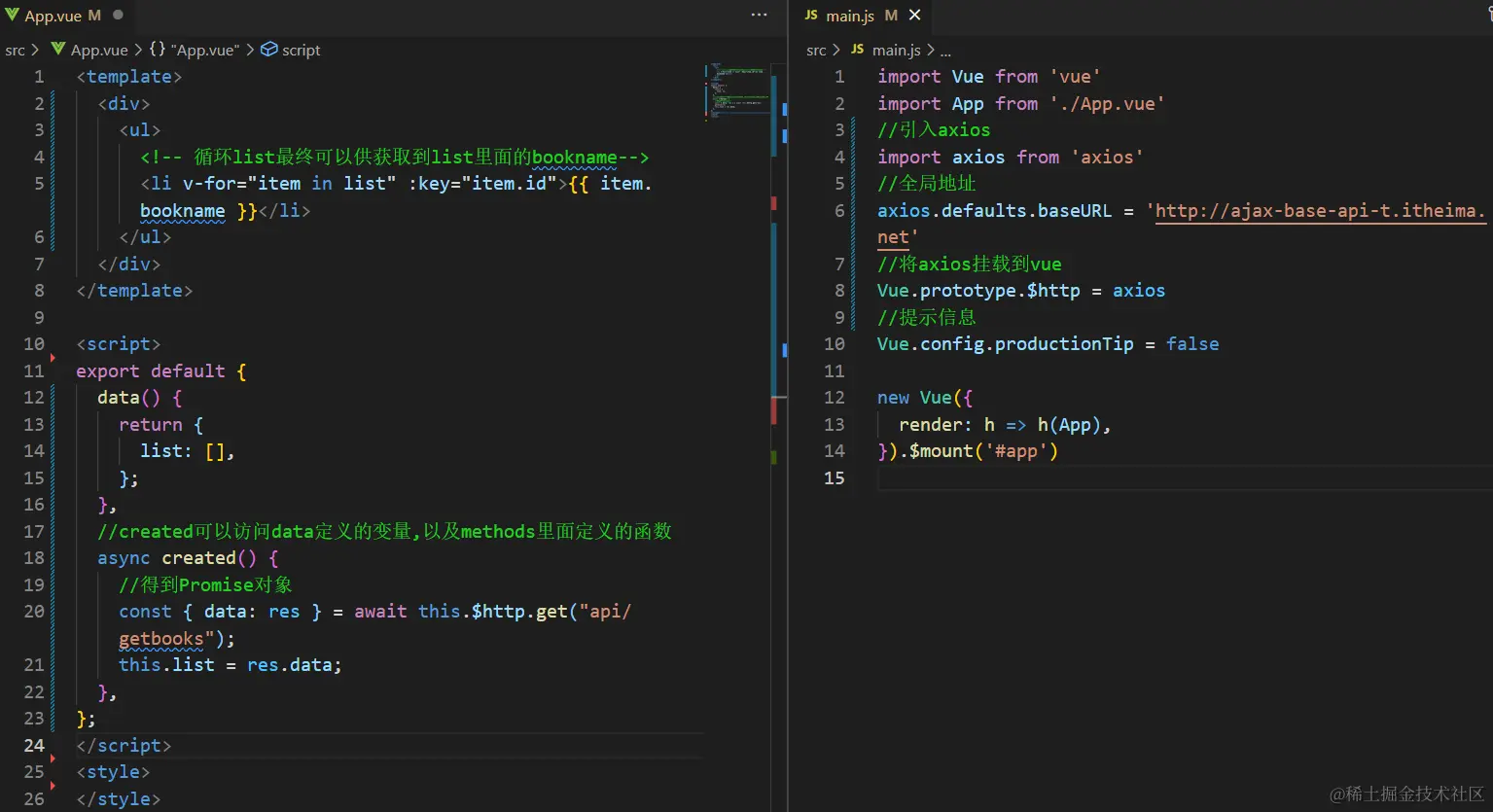The width and height of the screenshot is (1493, 812).
Task: Click line number 24 in the App.vue gutter
Action: [x=34, y=745]
